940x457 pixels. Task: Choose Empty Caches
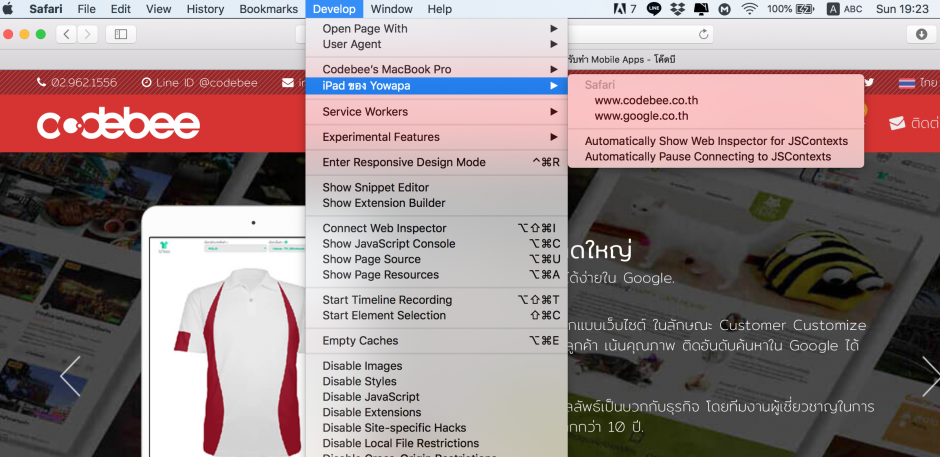tap(436, 340)
